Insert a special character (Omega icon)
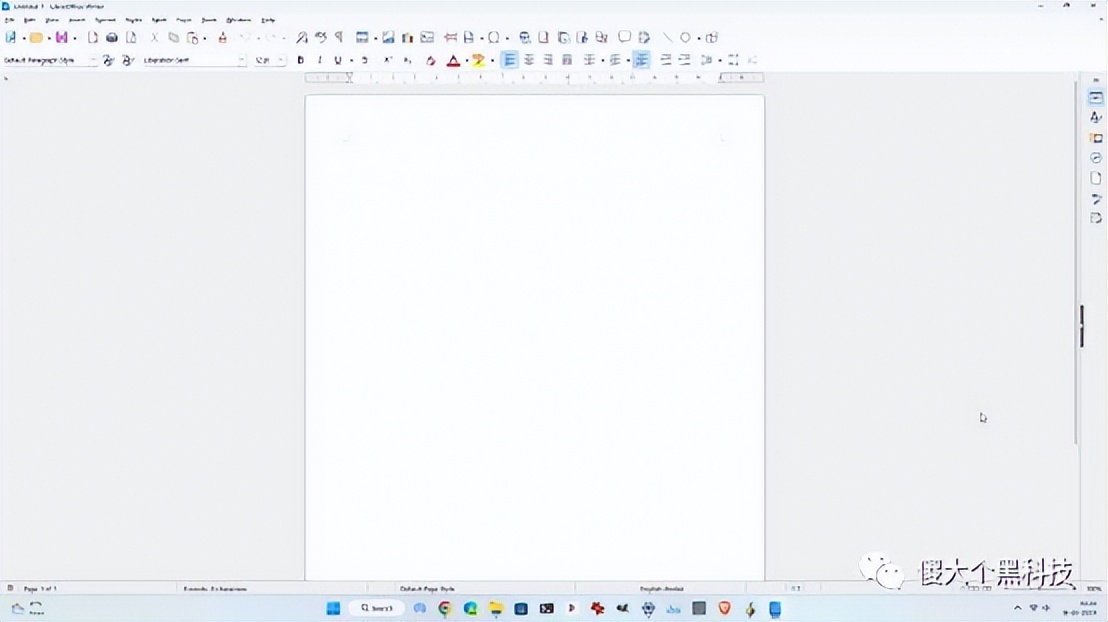Viewport: 1108px width, 622px height. (493, 38)
